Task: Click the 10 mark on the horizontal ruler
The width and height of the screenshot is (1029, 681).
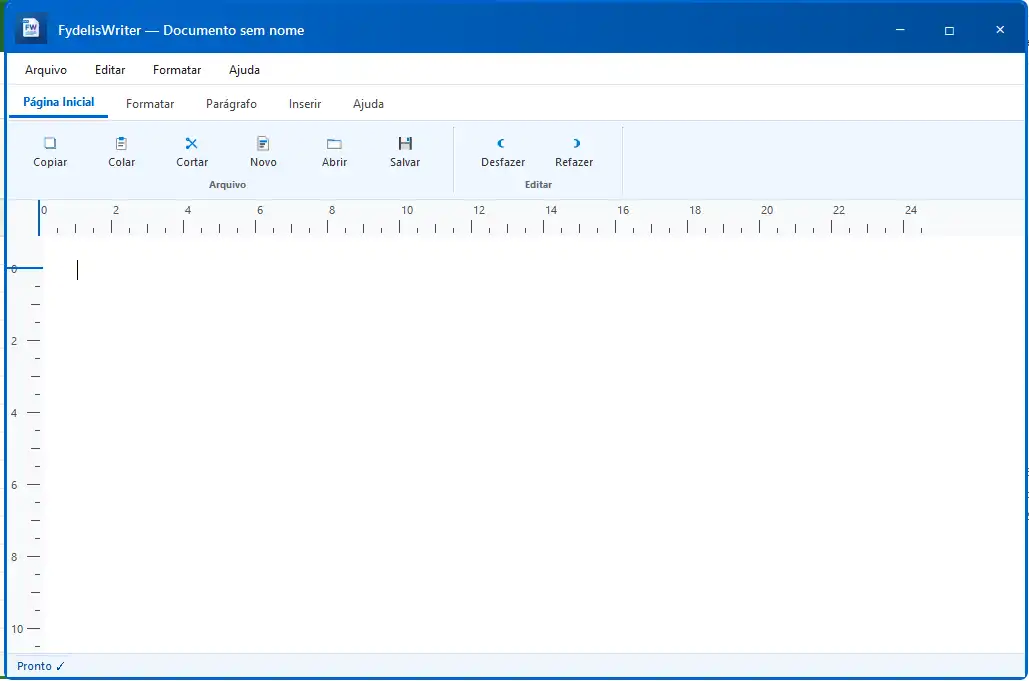Action: pyautogui.click(x=407, y=210)
